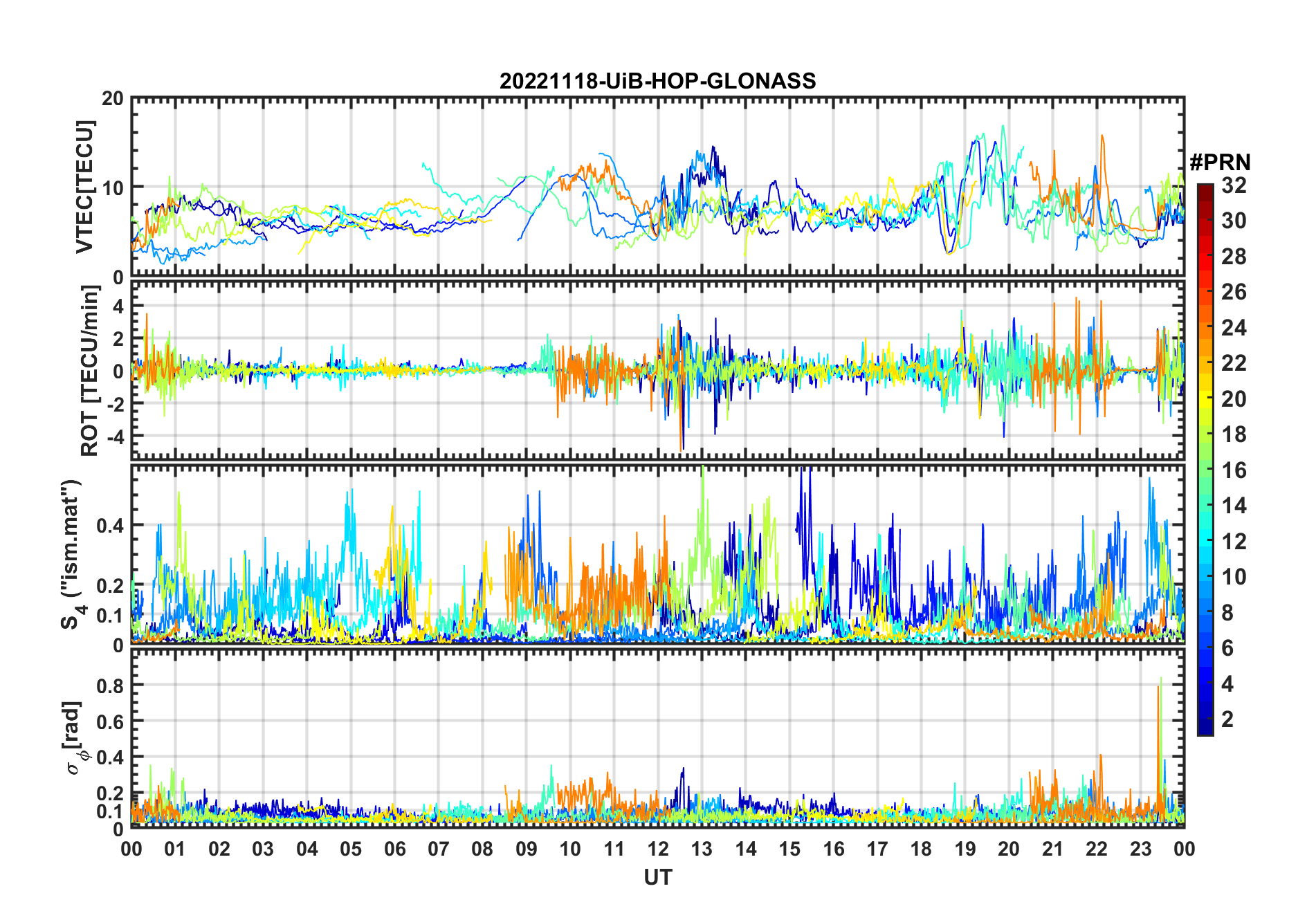Click the colorbar tick label 16

click(1234, 471)
